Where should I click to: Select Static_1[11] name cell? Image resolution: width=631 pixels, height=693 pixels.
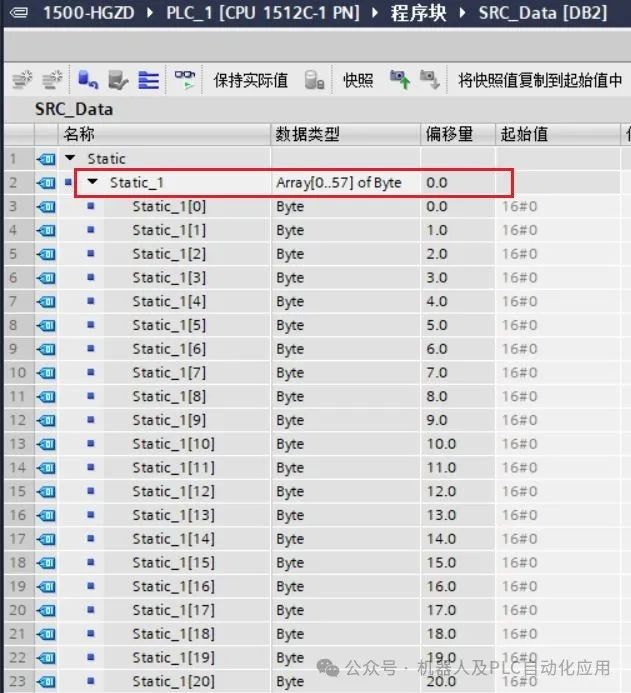[x=187, y=468]
